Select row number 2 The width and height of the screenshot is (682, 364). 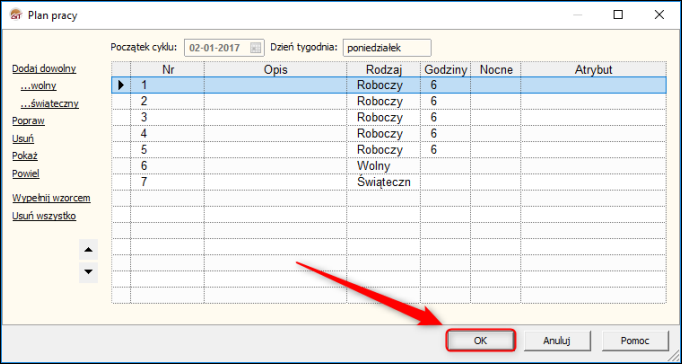tap(388, 101)
